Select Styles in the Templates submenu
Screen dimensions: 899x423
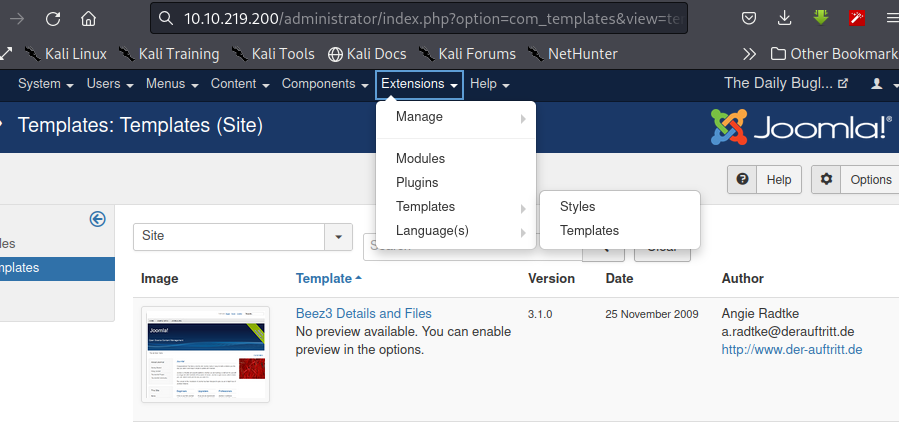pyautogui.click(x=577, y=206)
